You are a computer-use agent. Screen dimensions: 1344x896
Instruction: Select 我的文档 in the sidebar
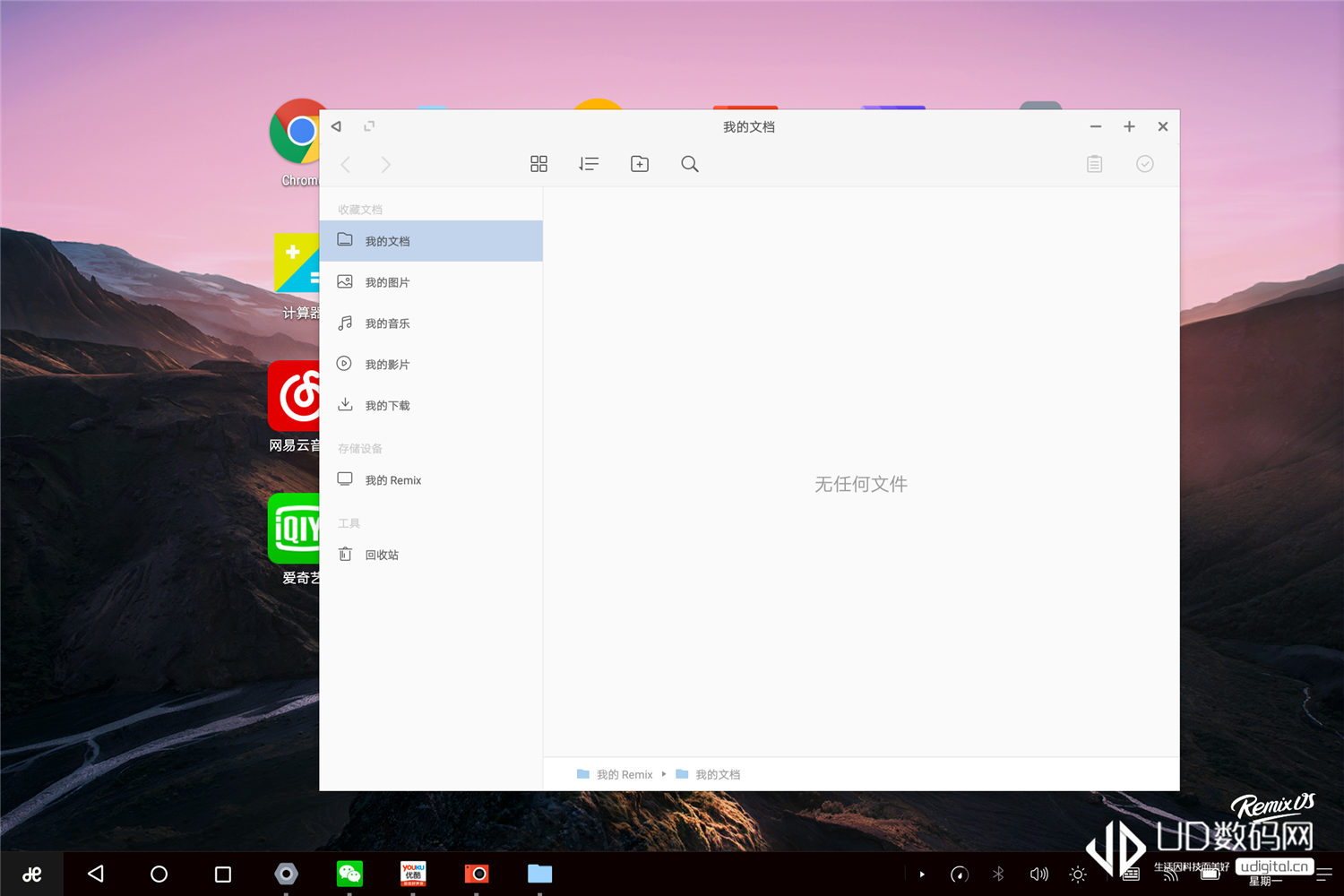(x=431, y=241)
